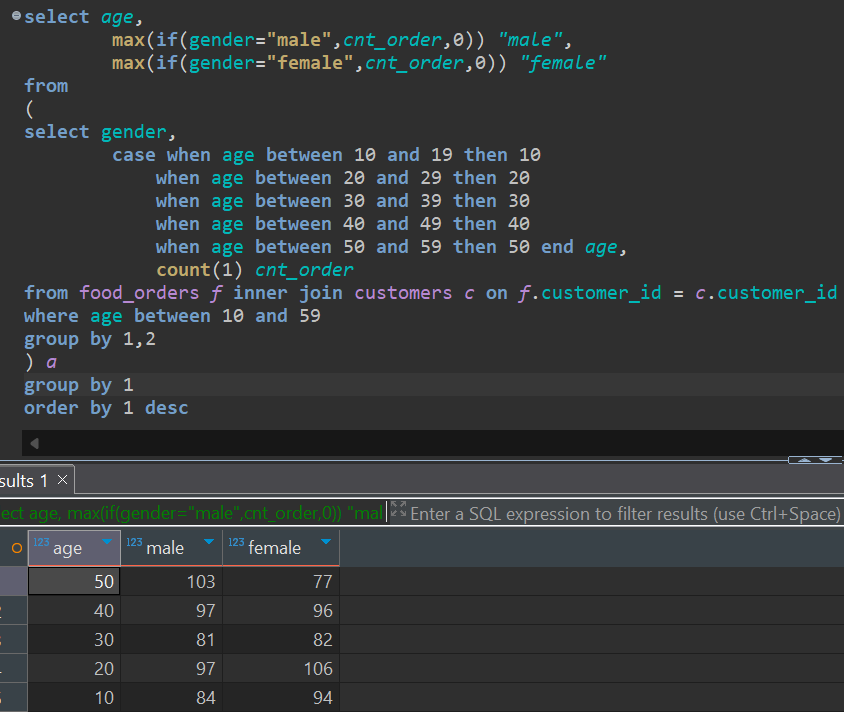Click the female column header

tap(281, 548)
